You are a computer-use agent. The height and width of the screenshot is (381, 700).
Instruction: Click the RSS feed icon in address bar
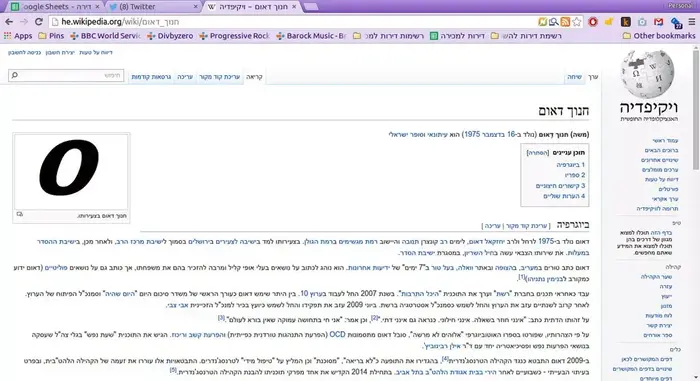(x=565, y=22)
